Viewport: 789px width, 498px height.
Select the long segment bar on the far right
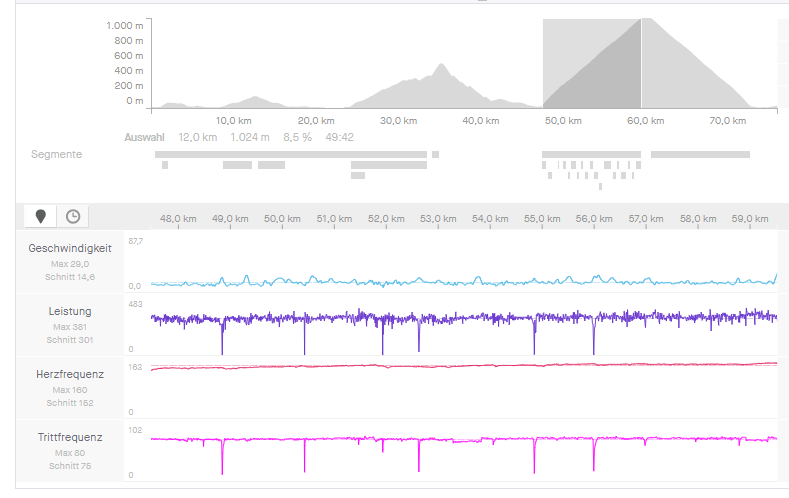coord(700,154)
